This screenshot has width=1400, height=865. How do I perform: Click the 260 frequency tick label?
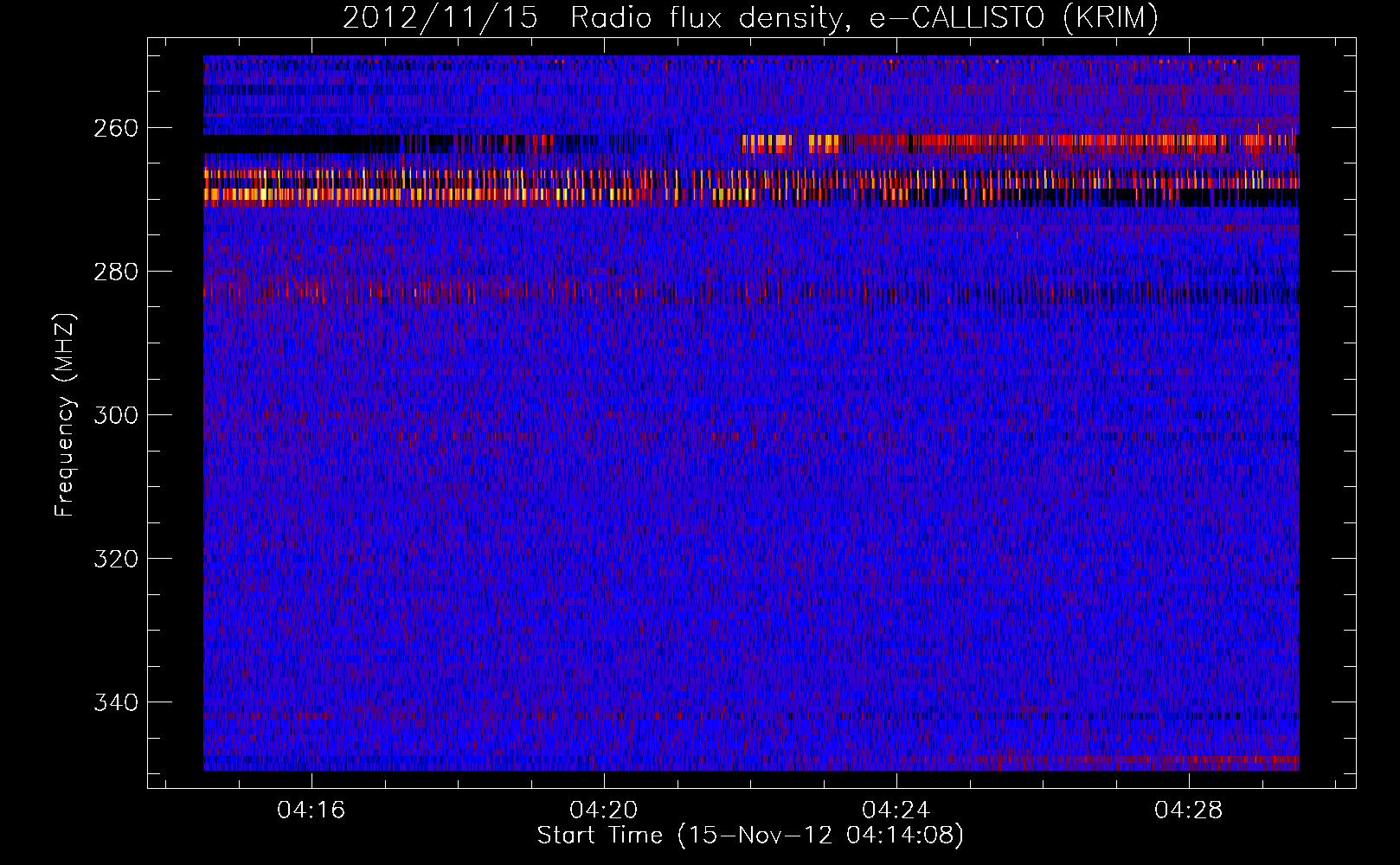click(x=115, y=128)
